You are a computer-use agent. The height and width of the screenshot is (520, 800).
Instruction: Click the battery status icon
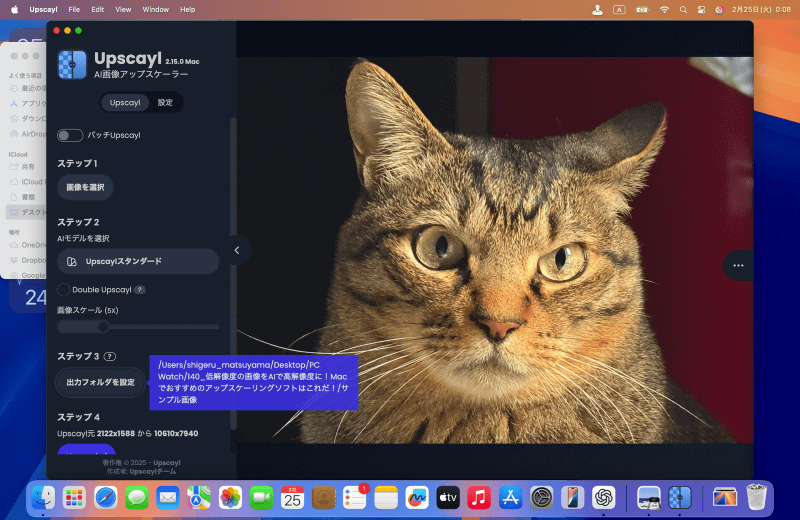642,9
